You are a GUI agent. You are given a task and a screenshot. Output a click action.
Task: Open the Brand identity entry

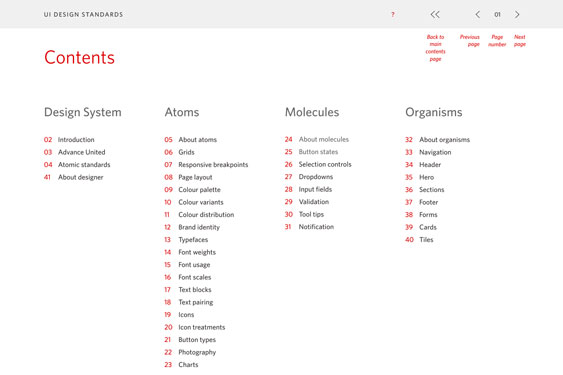[192, 227]
